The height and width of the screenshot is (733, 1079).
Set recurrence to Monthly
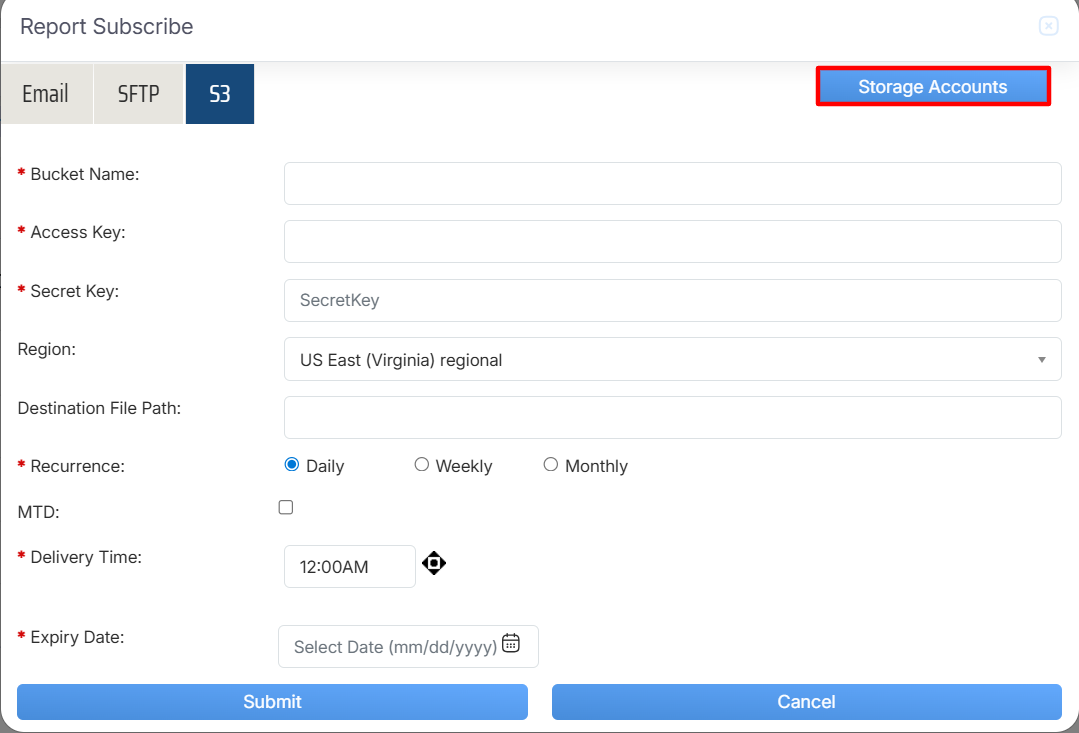(x=551, y=465)
